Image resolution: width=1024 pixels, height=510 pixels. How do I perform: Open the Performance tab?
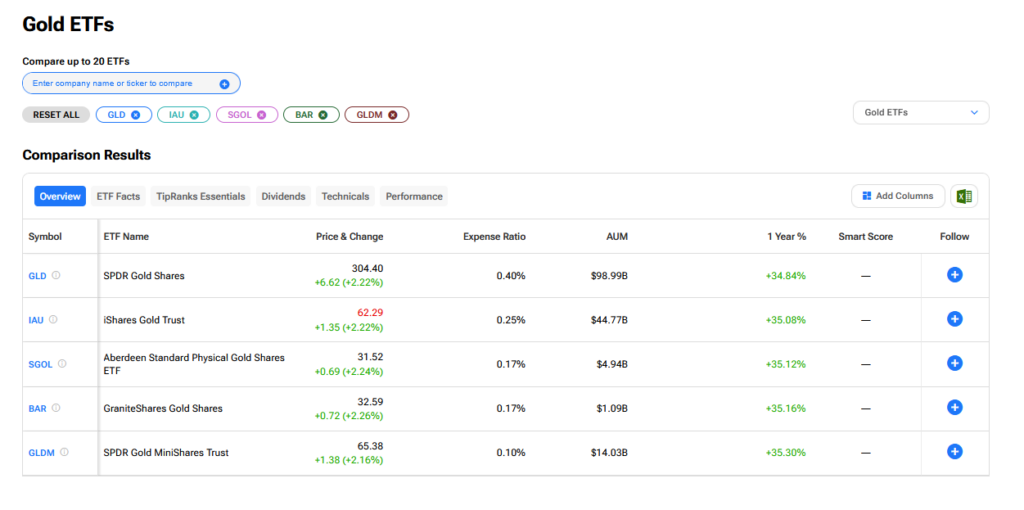pos(414,196)
